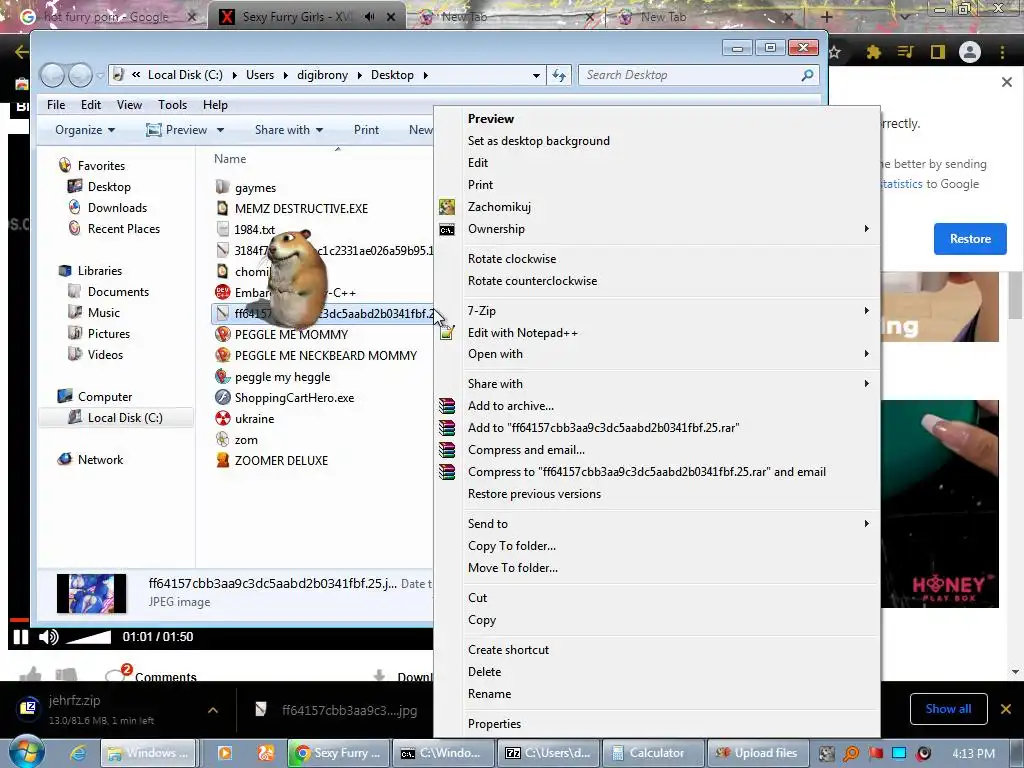The width and height of the screenshot is (1024, 768).
Task: Click the PEGGLE ME NECKBEARD MOMMY icon
Action: (x=223, y=355)
